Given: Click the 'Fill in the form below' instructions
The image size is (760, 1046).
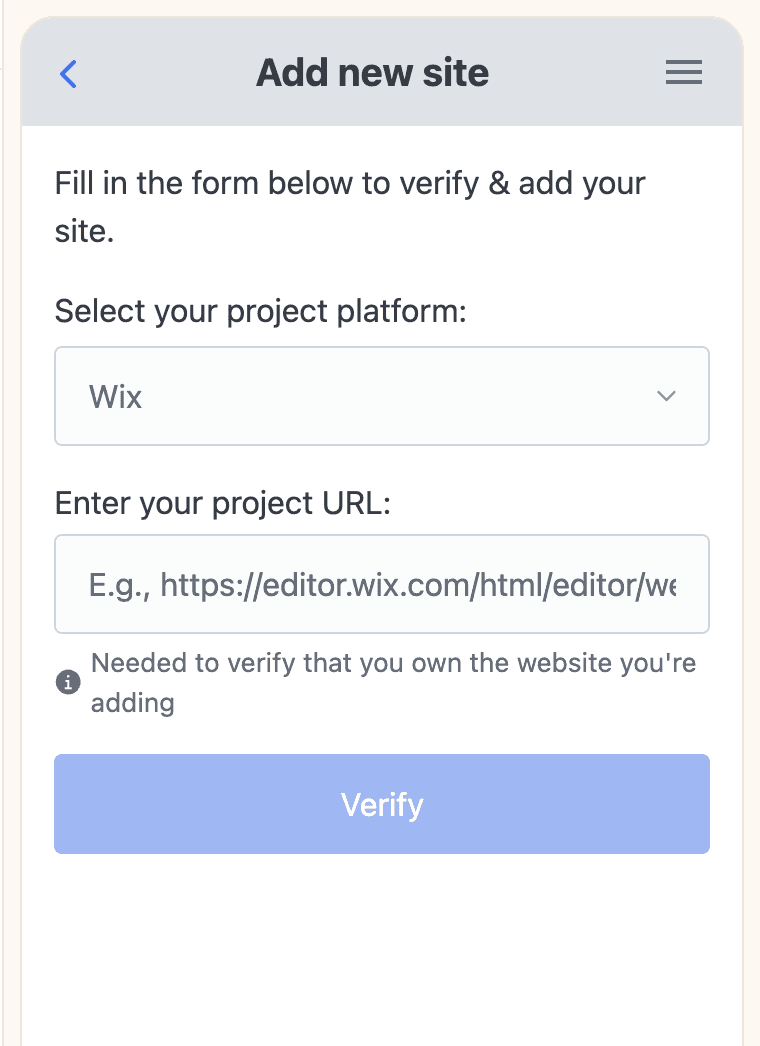Looking at the screenshot, I should coord(350,184).
